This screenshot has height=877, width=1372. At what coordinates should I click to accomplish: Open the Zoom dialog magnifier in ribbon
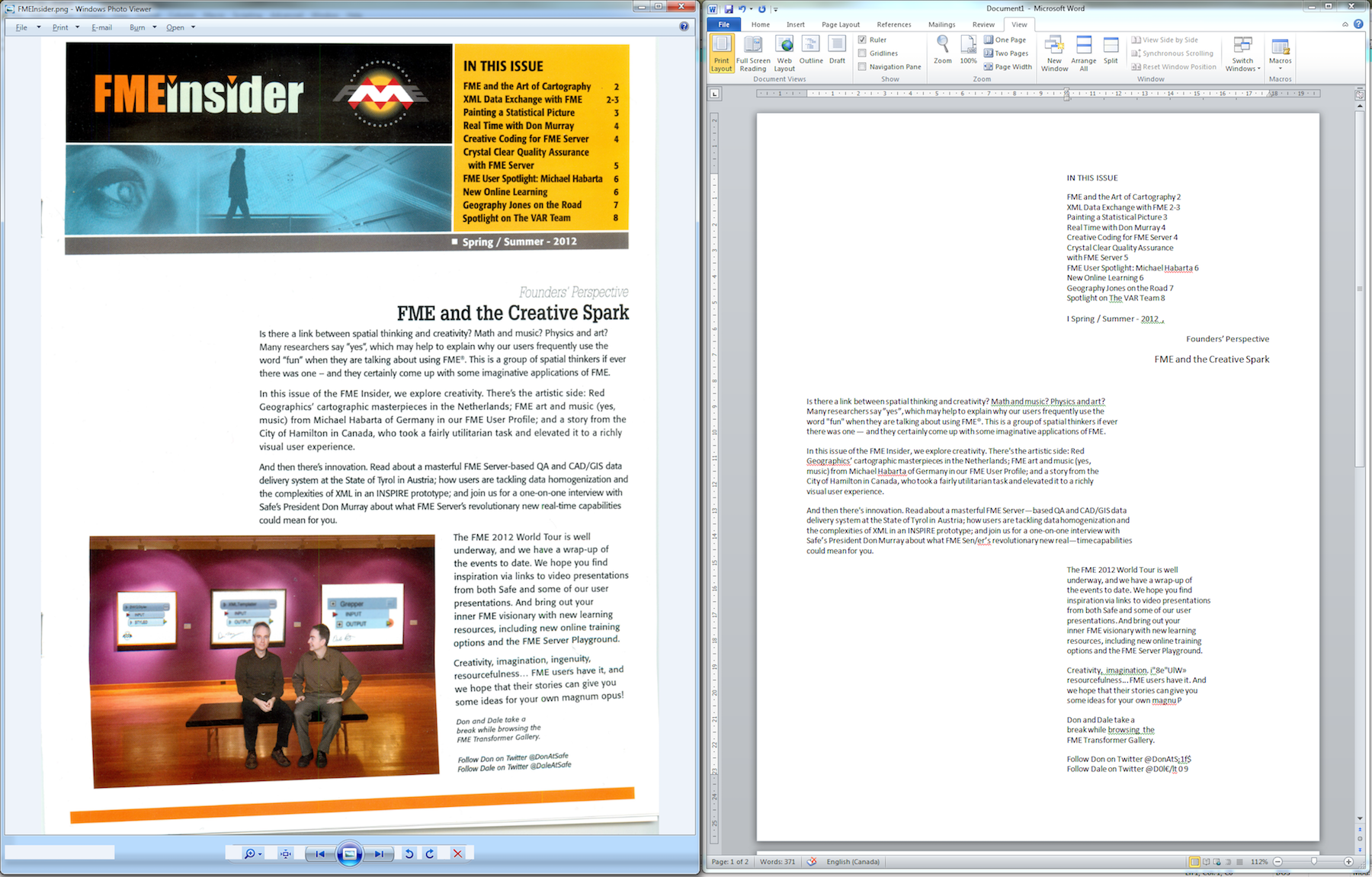coord(943,50)
